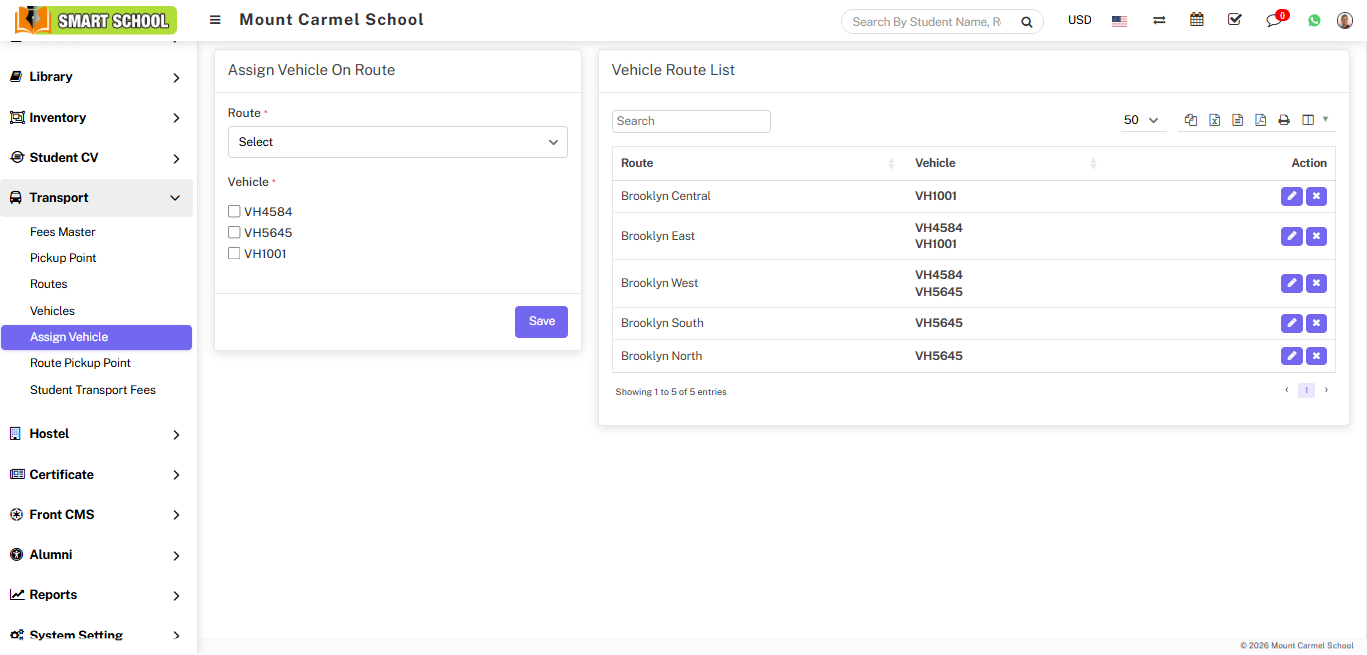This screenshot has width=1367, height=655.
Task: Check the VH5645 vehicle checkbox
Action: (x=234, y=232)
